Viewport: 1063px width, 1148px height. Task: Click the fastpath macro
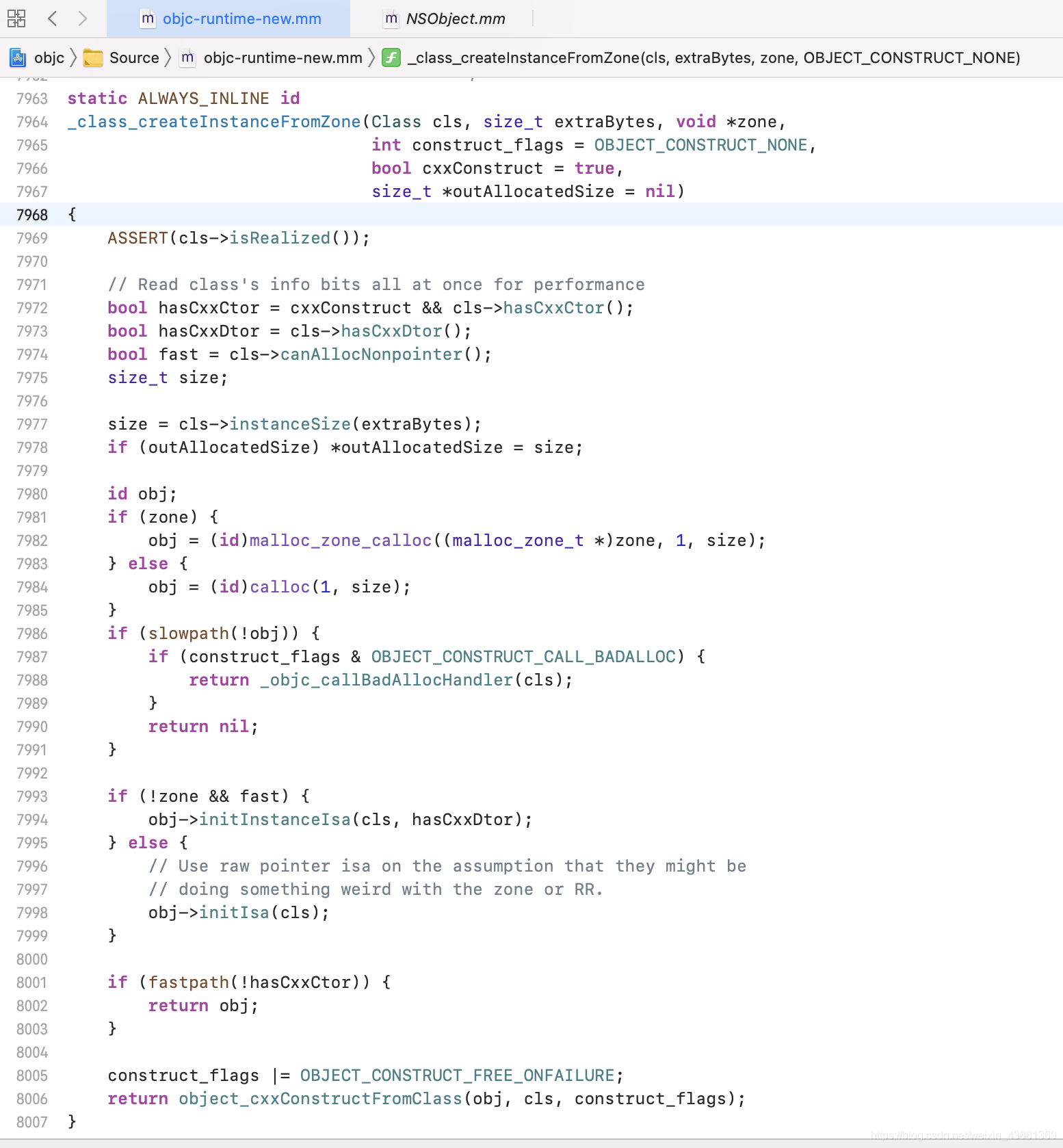tap(189, 982)
